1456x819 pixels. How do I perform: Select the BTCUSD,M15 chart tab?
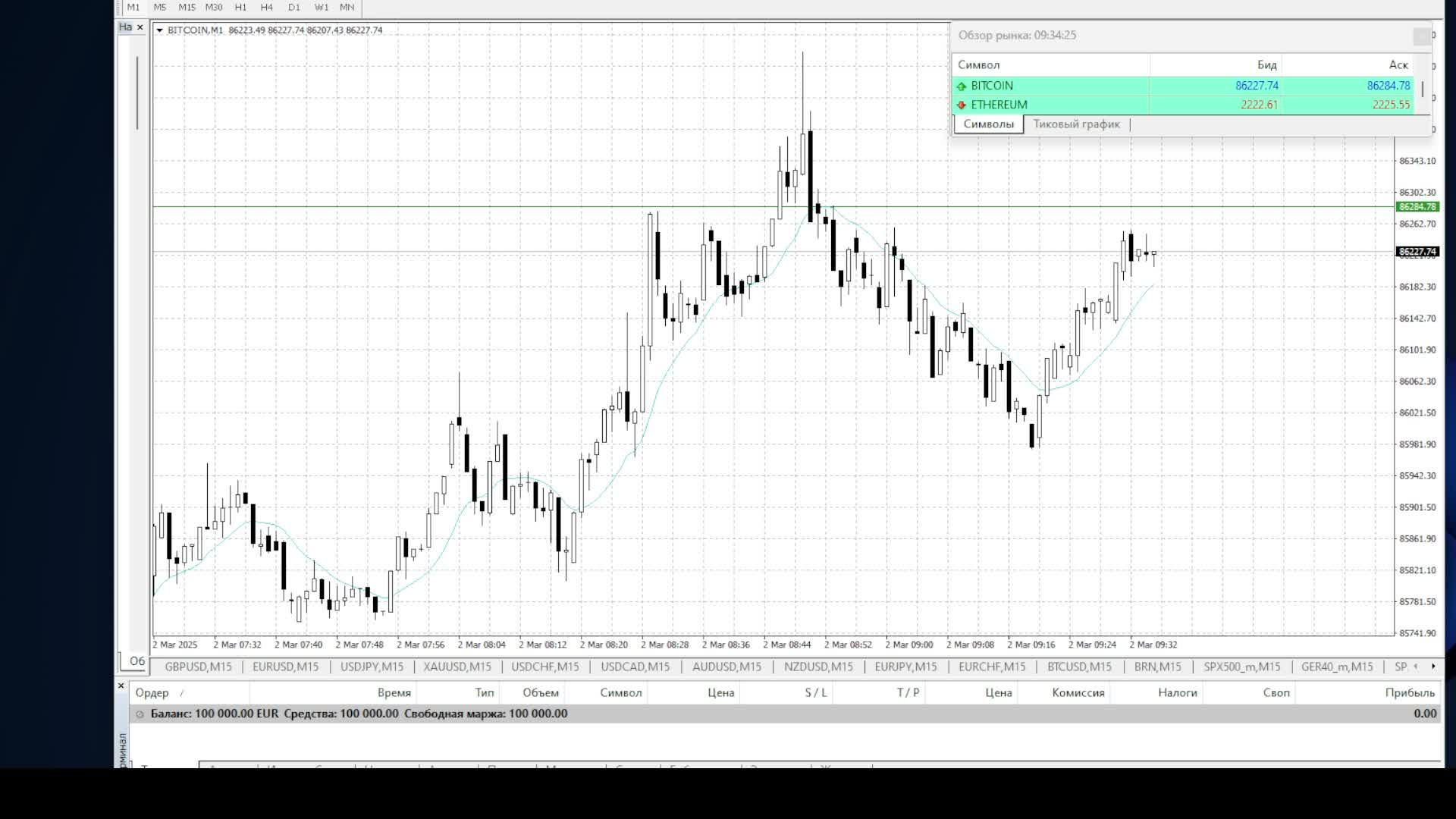pyautogui.click(x=1079, y=667)
